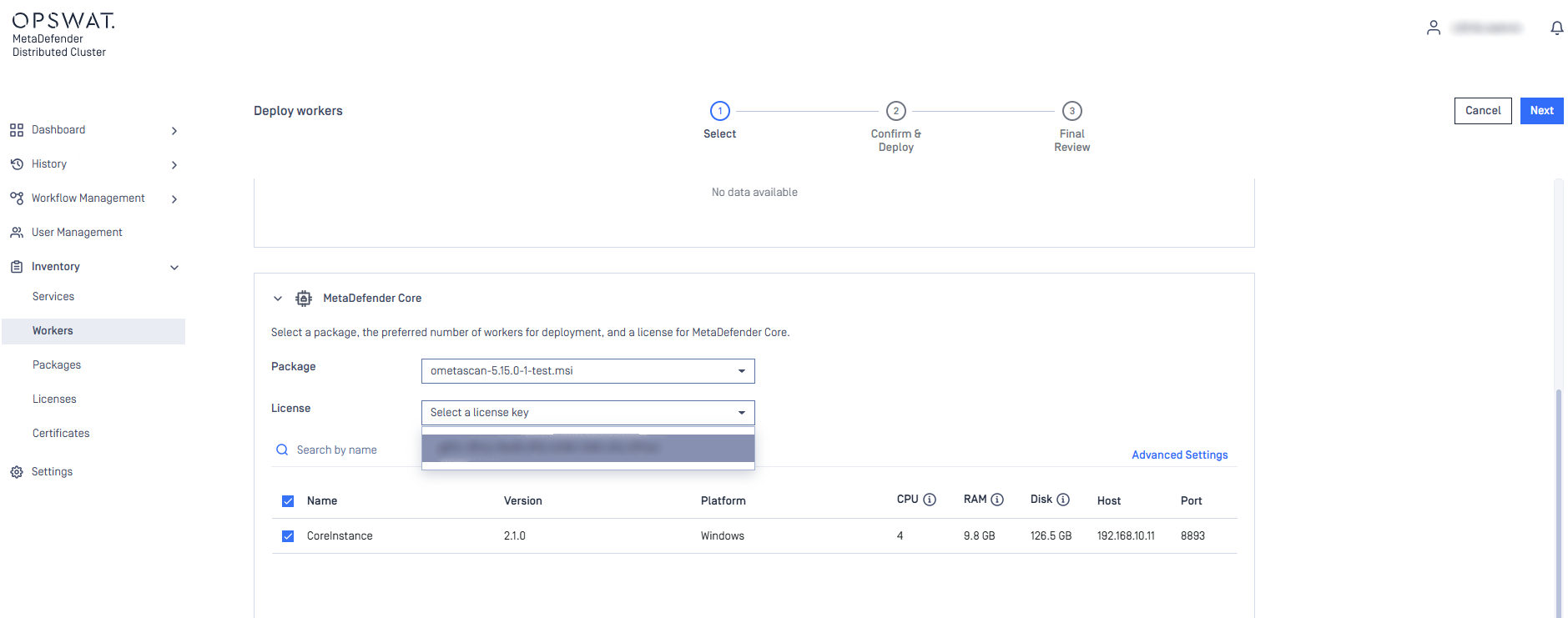
Task: Click the 8893 port cell
Action: pos(1192,536)
